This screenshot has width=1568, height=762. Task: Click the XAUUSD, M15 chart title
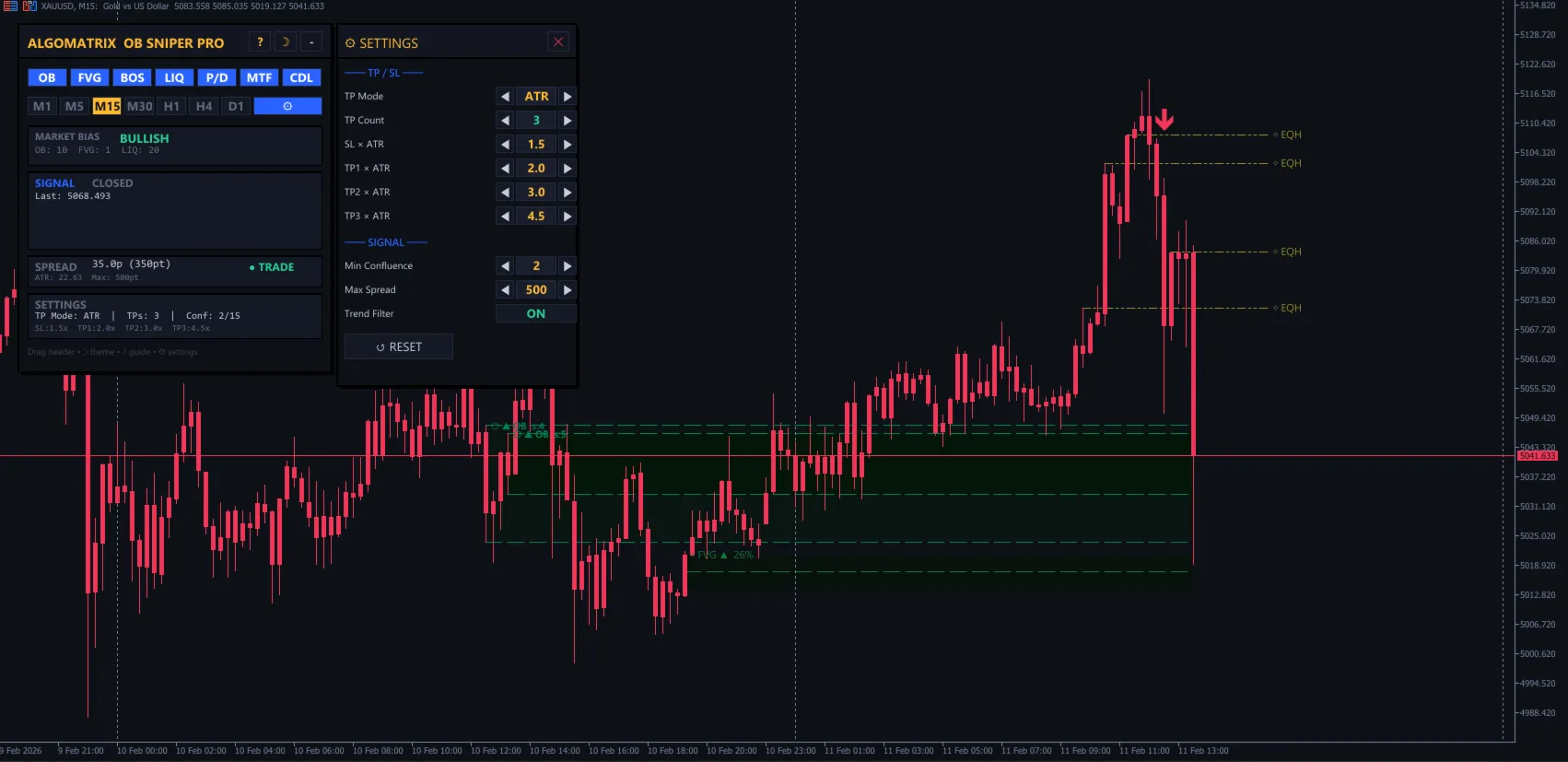click(69, 6)
